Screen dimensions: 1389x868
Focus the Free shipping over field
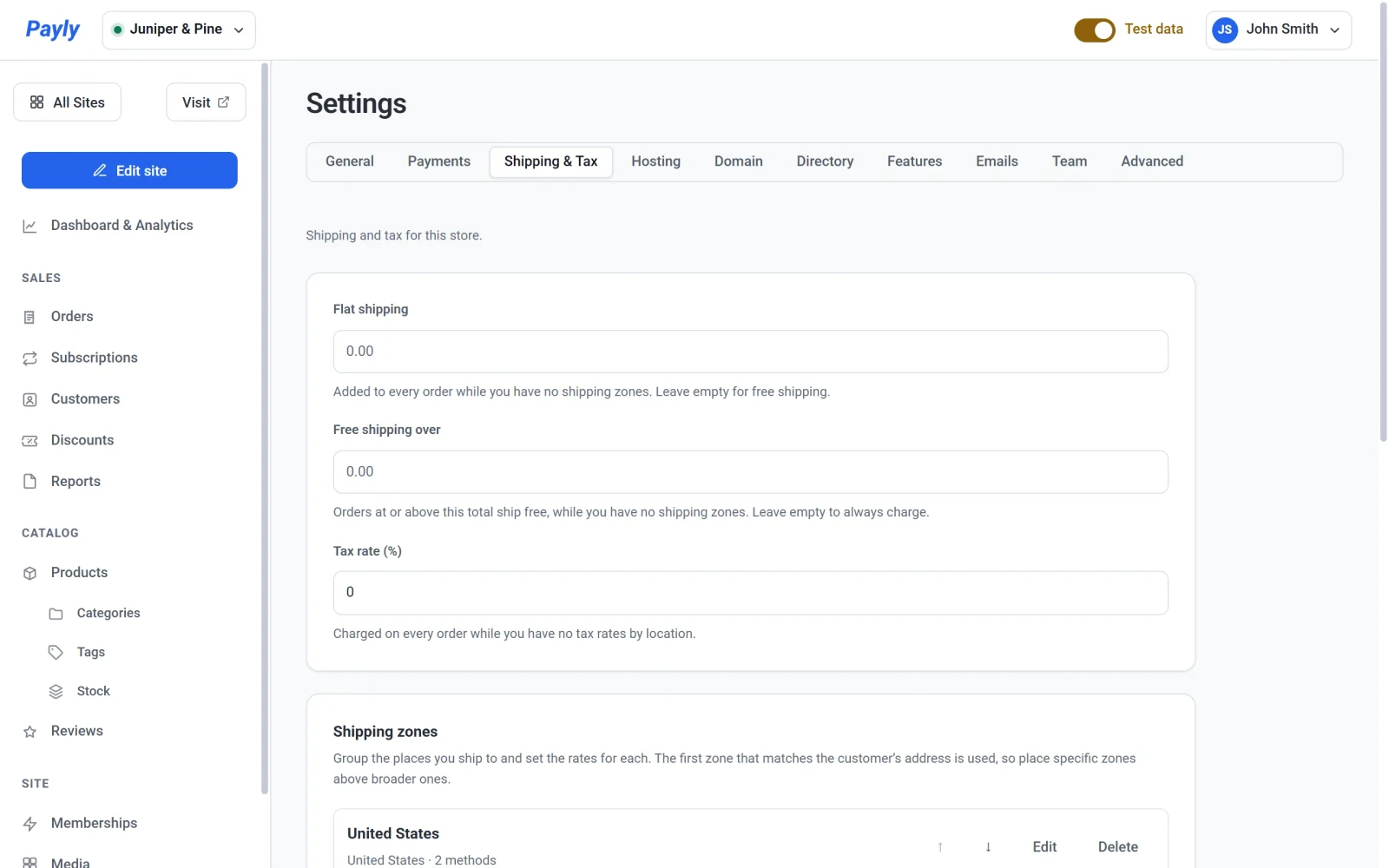click(x=750, y=472)
